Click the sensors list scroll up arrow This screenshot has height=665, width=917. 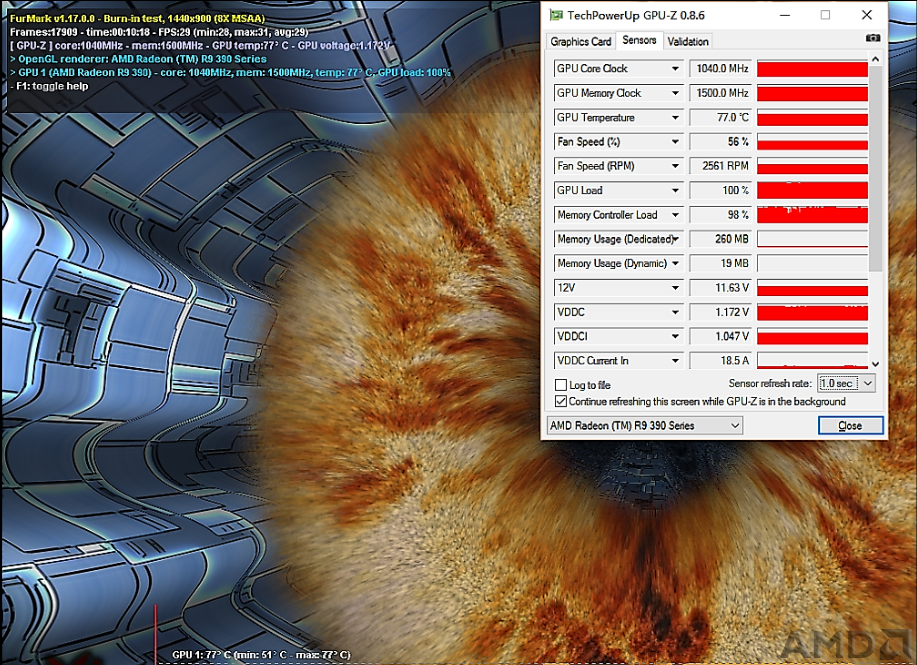tap(875, 59)
